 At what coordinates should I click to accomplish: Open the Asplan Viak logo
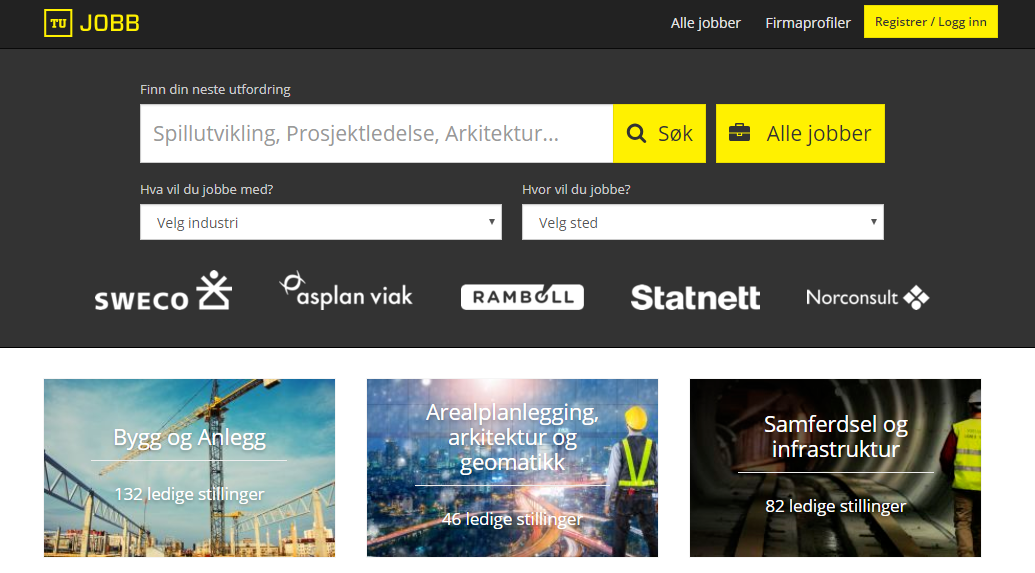[x=347, y=291]
